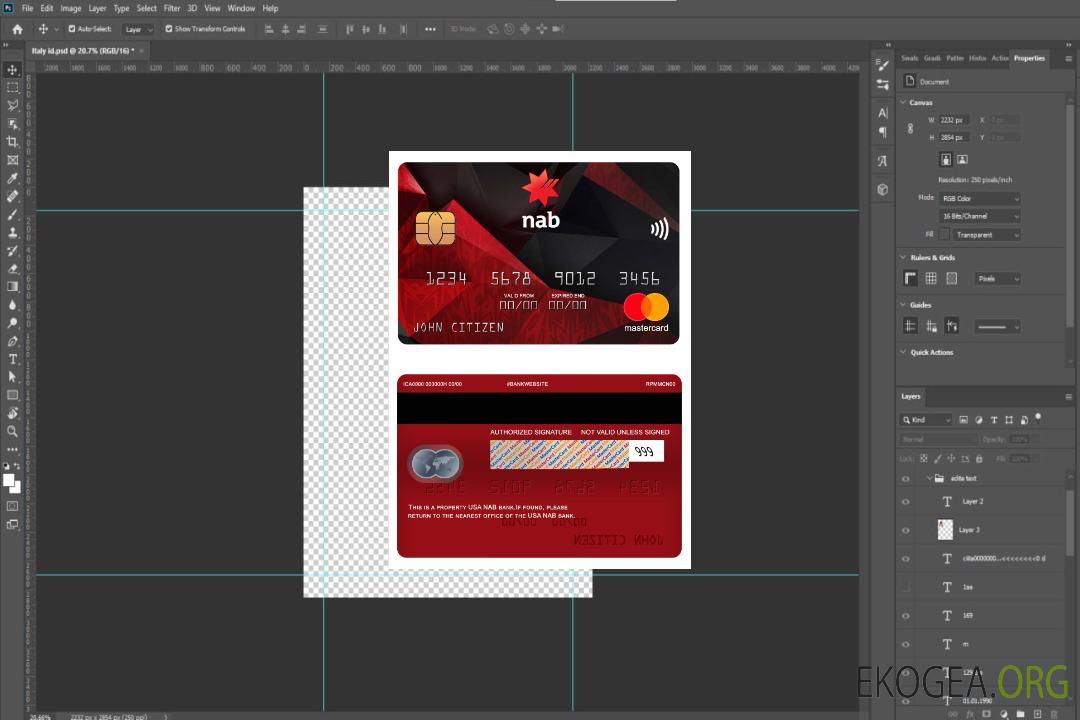
Task: Select the Eyedropper tool
Action: (12, 178)
